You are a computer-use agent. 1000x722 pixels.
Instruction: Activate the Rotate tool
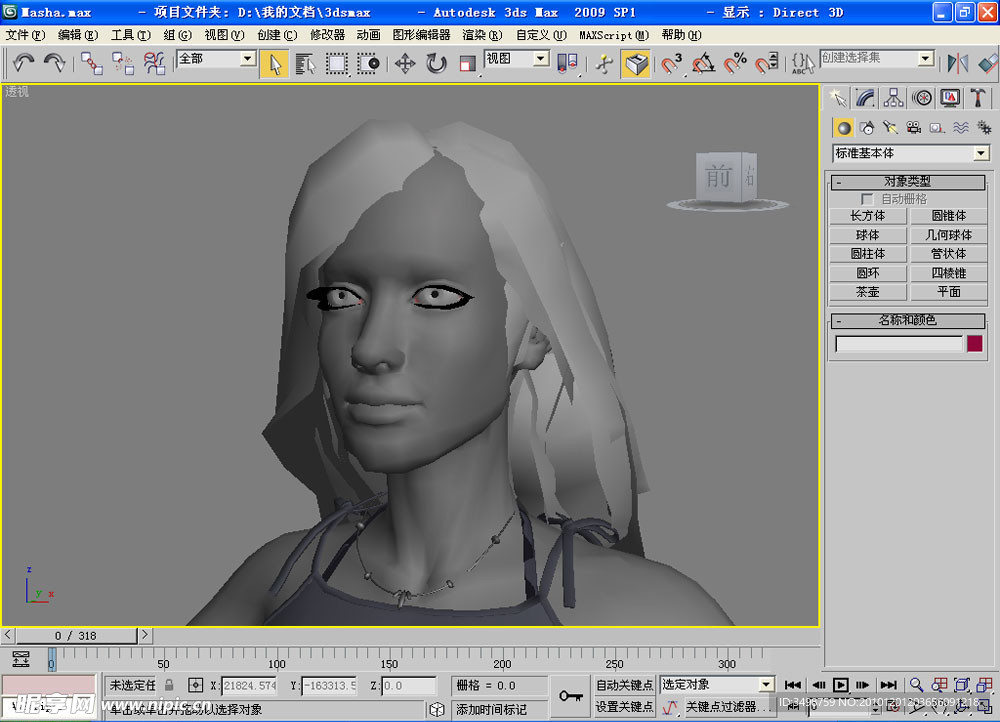[437, 63]
